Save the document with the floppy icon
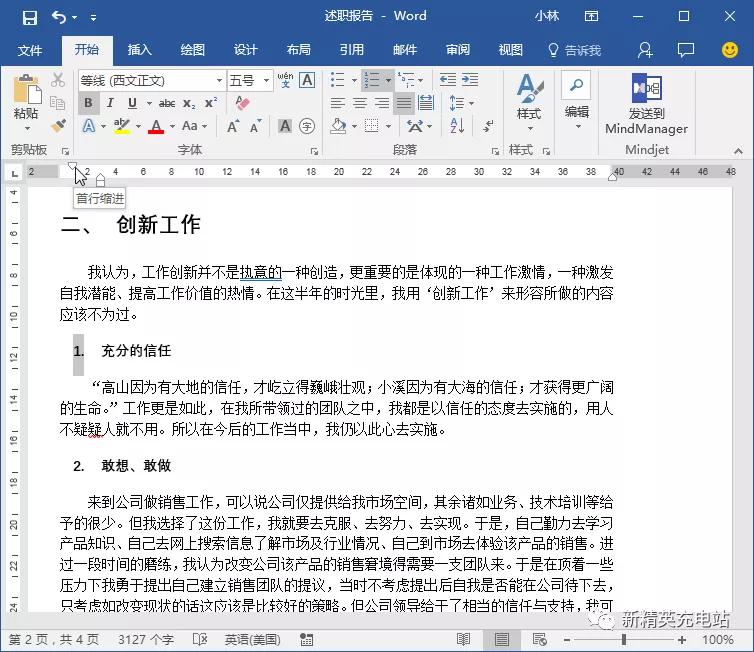Viewport: 754px width, 652px height. (30, 18)
